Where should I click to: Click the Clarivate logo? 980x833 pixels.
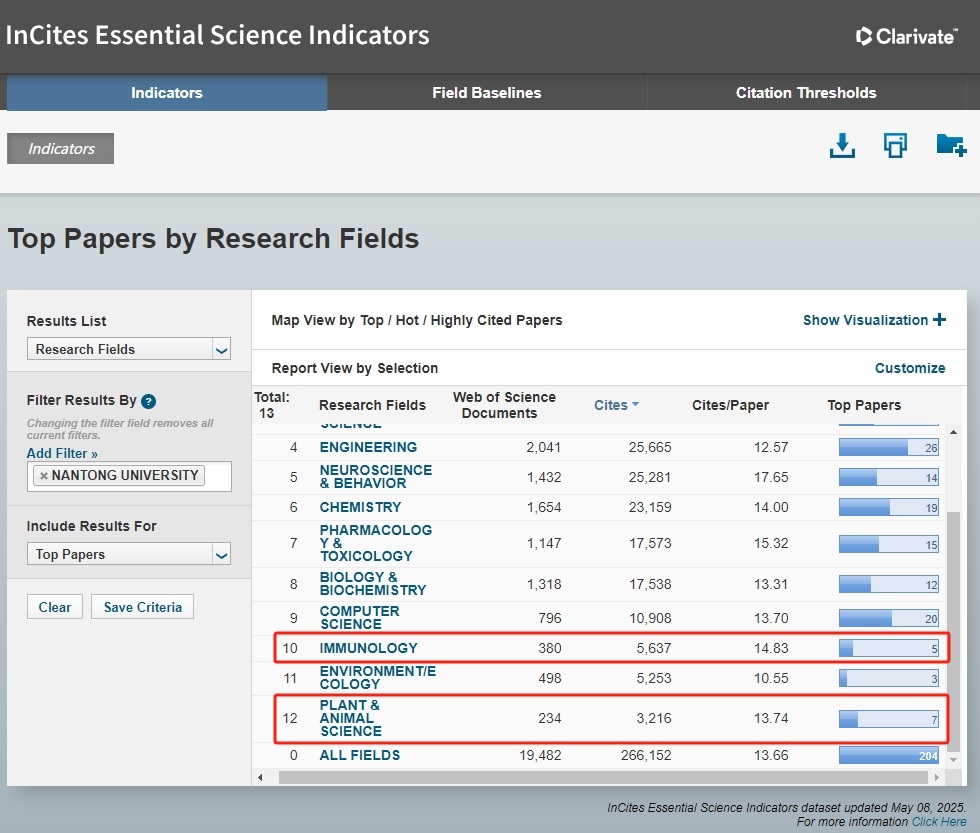[907, 37]
